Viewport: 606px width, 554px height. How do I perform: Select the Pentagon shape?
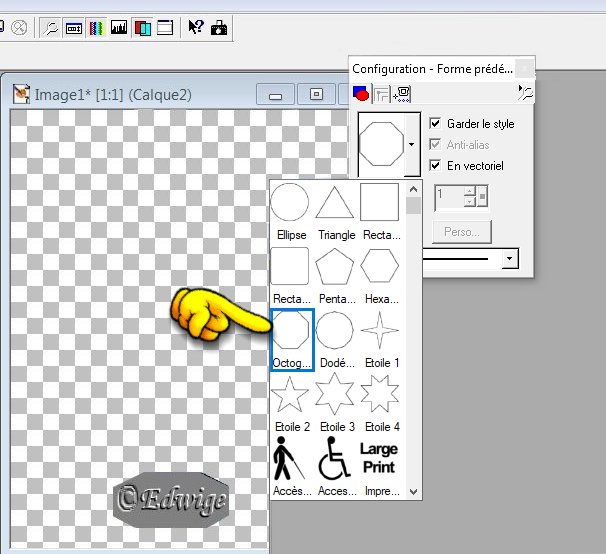point(335,276)
